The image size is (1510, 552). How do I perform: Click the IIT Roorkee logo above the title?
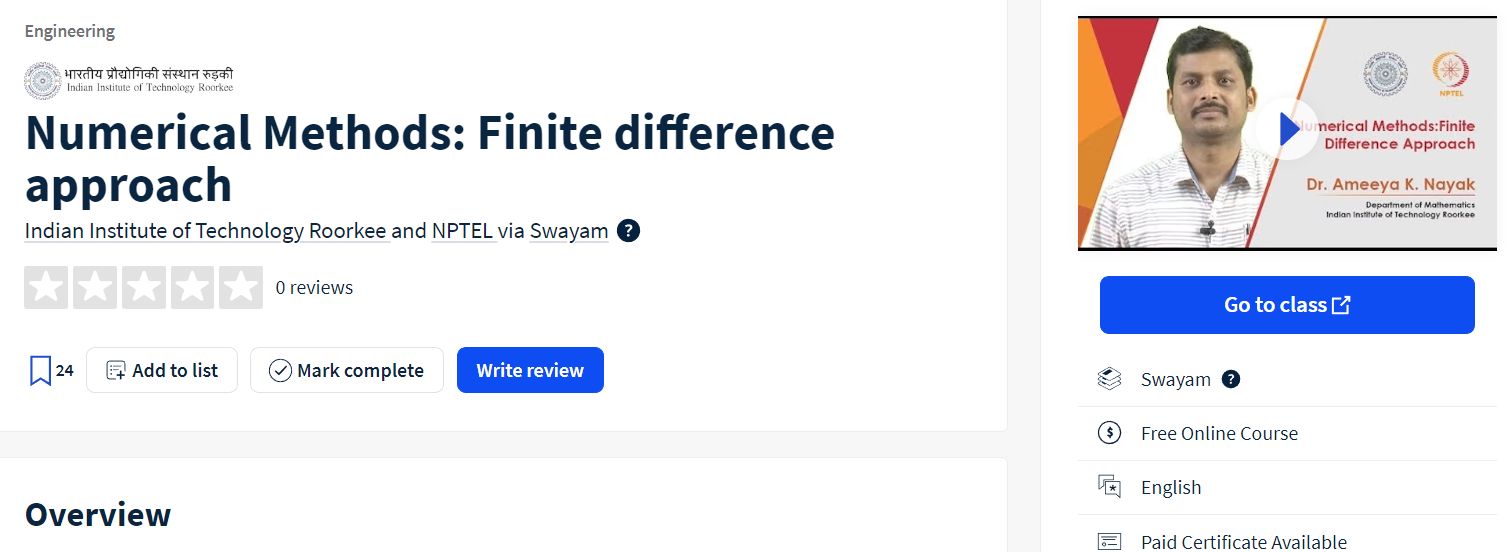[x=129, y=81]
